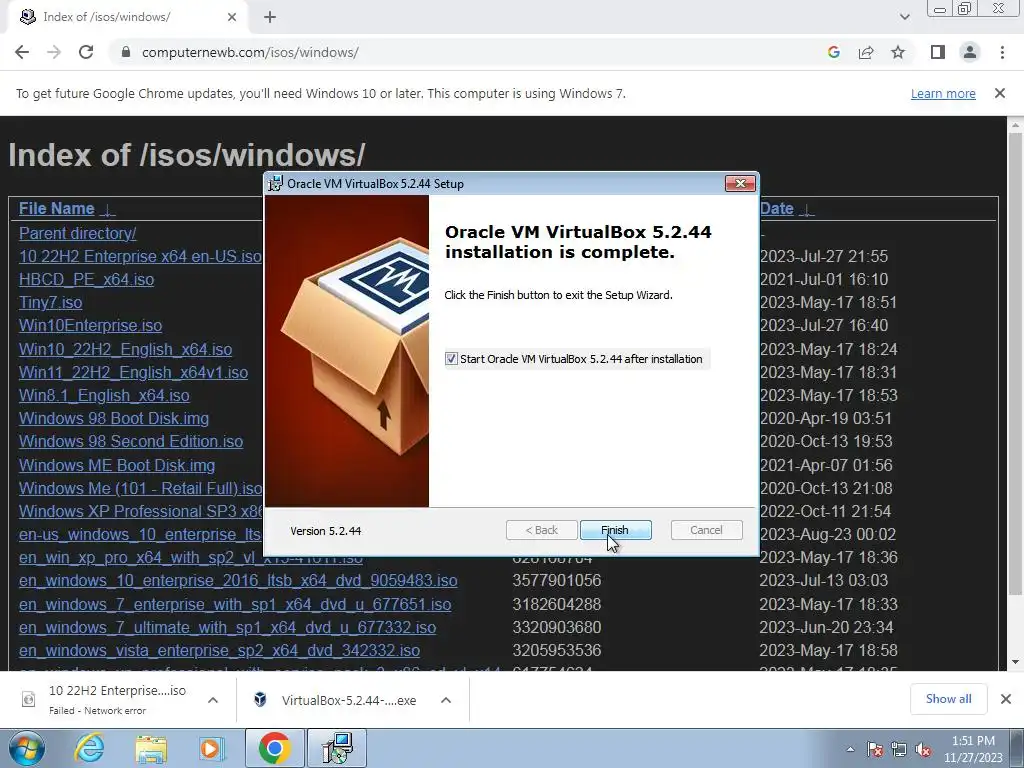This screenshot has height=768, width=1024.
Task: Click Learn more about Chrome updates
Action: [943, 93]
